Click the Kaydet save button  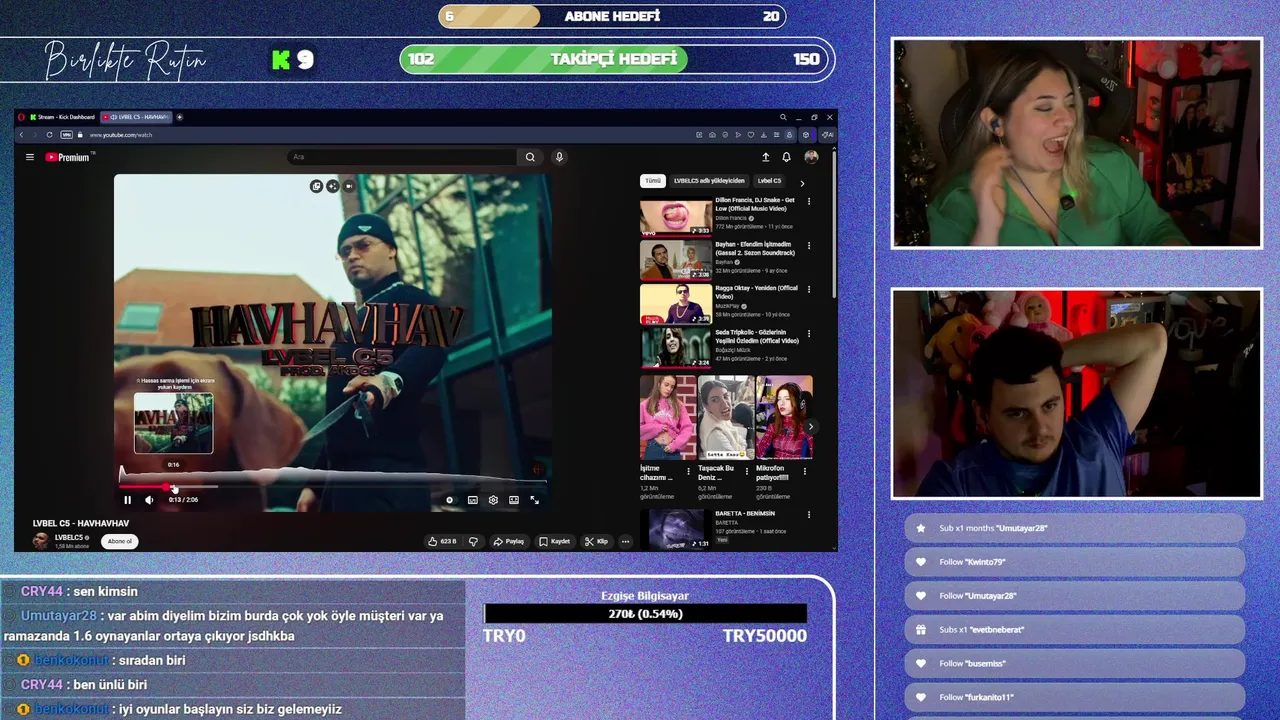pyautogui.click(x=555, y=541)
